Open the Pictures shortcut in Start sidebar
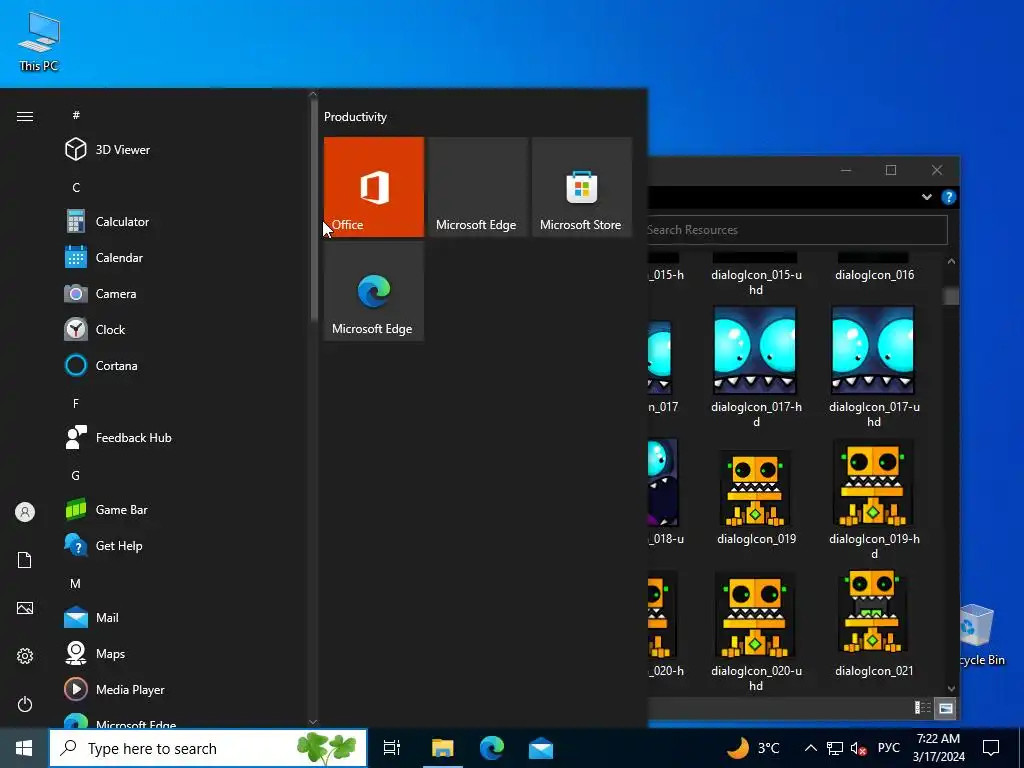The height and width of the screenshot is (768, 1024). pyautogui.click(x=25, y=608)
